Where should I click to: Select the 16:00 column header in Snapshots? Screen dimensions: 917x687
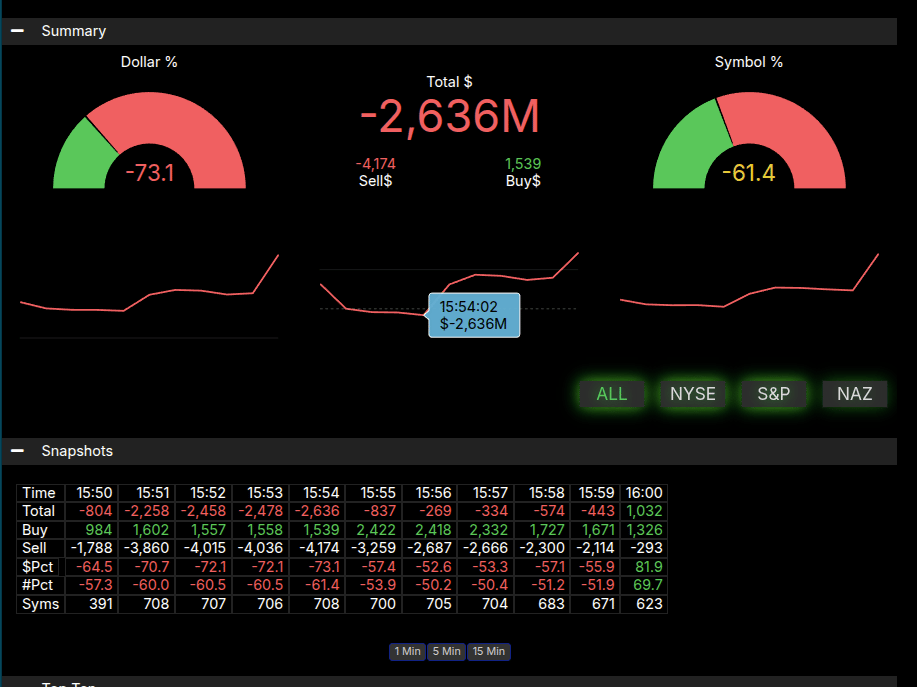(643, 493)
